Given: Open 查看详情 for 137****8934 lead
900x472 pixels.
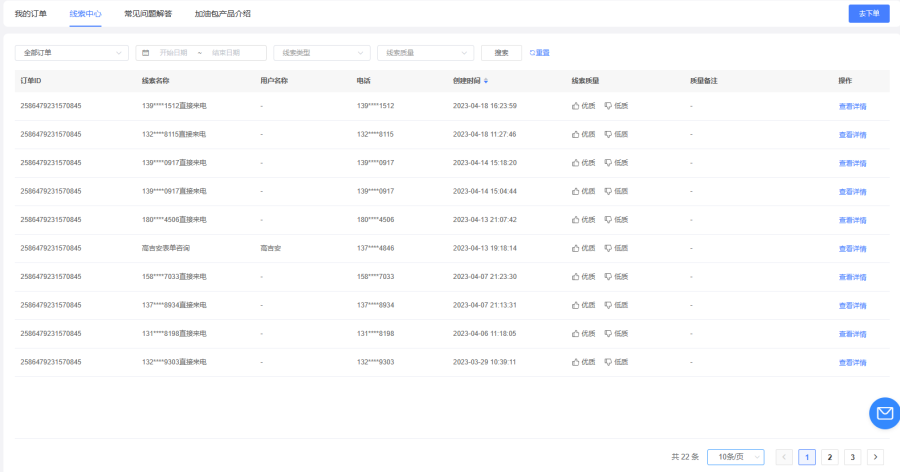Looking at the screenshot, I should coord(852,305).
